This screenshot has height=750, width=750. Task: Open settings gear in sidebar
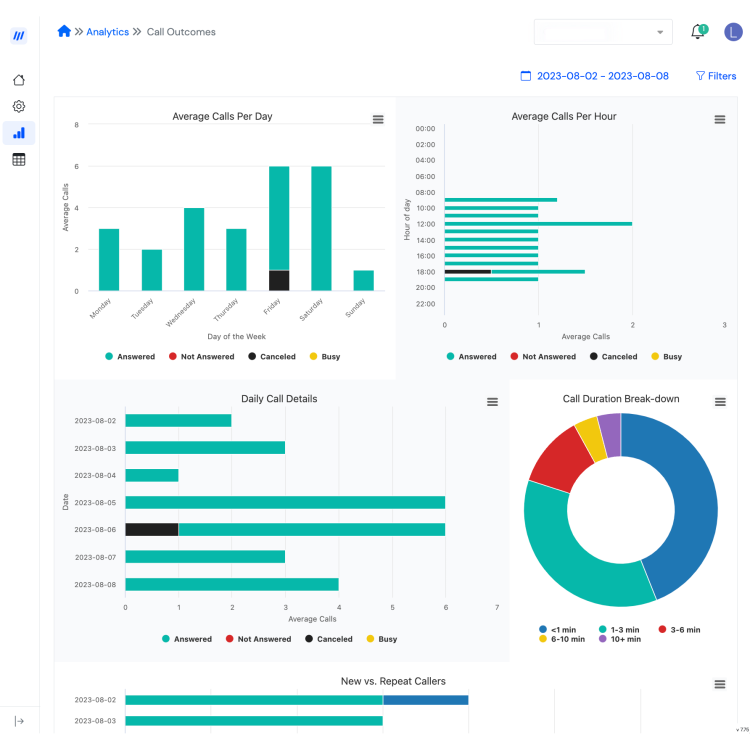tap(19, 106)
